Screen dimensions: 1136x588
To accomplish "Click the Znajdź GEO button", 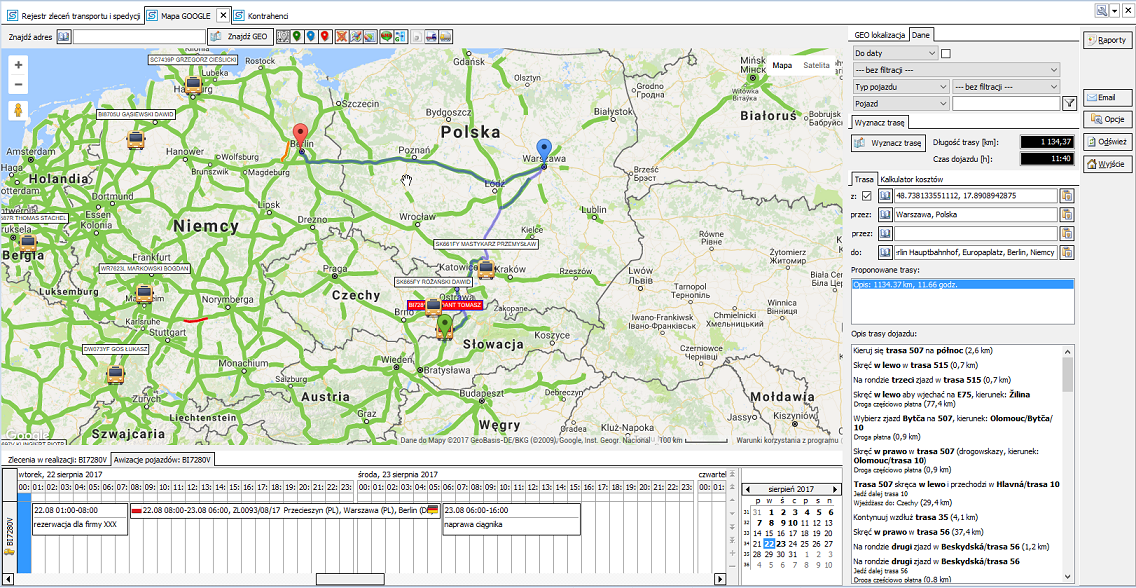I will [x=241, y=36].
